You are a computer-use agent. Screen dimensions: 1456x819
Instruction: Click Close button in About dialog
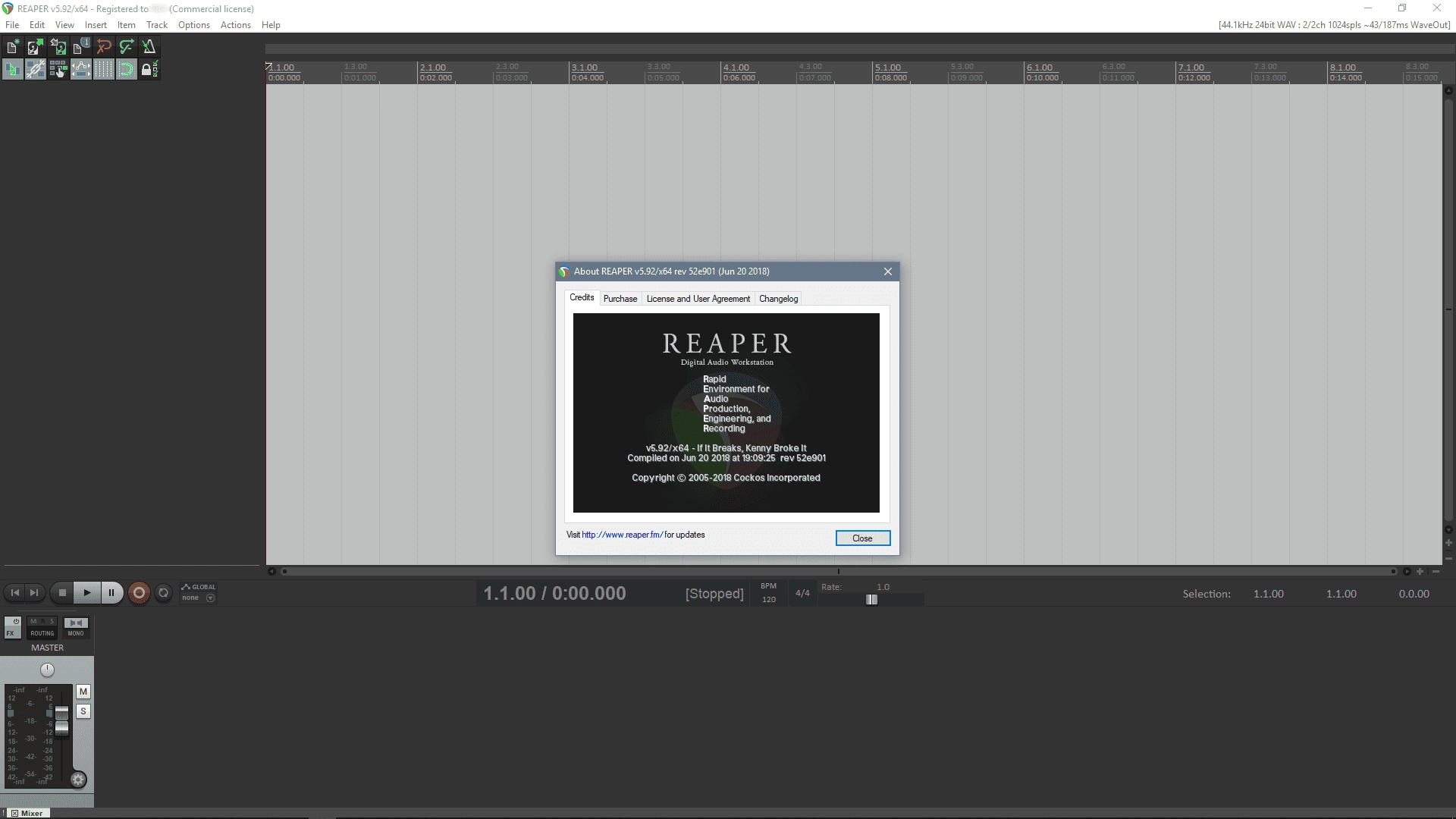(862, 538)
